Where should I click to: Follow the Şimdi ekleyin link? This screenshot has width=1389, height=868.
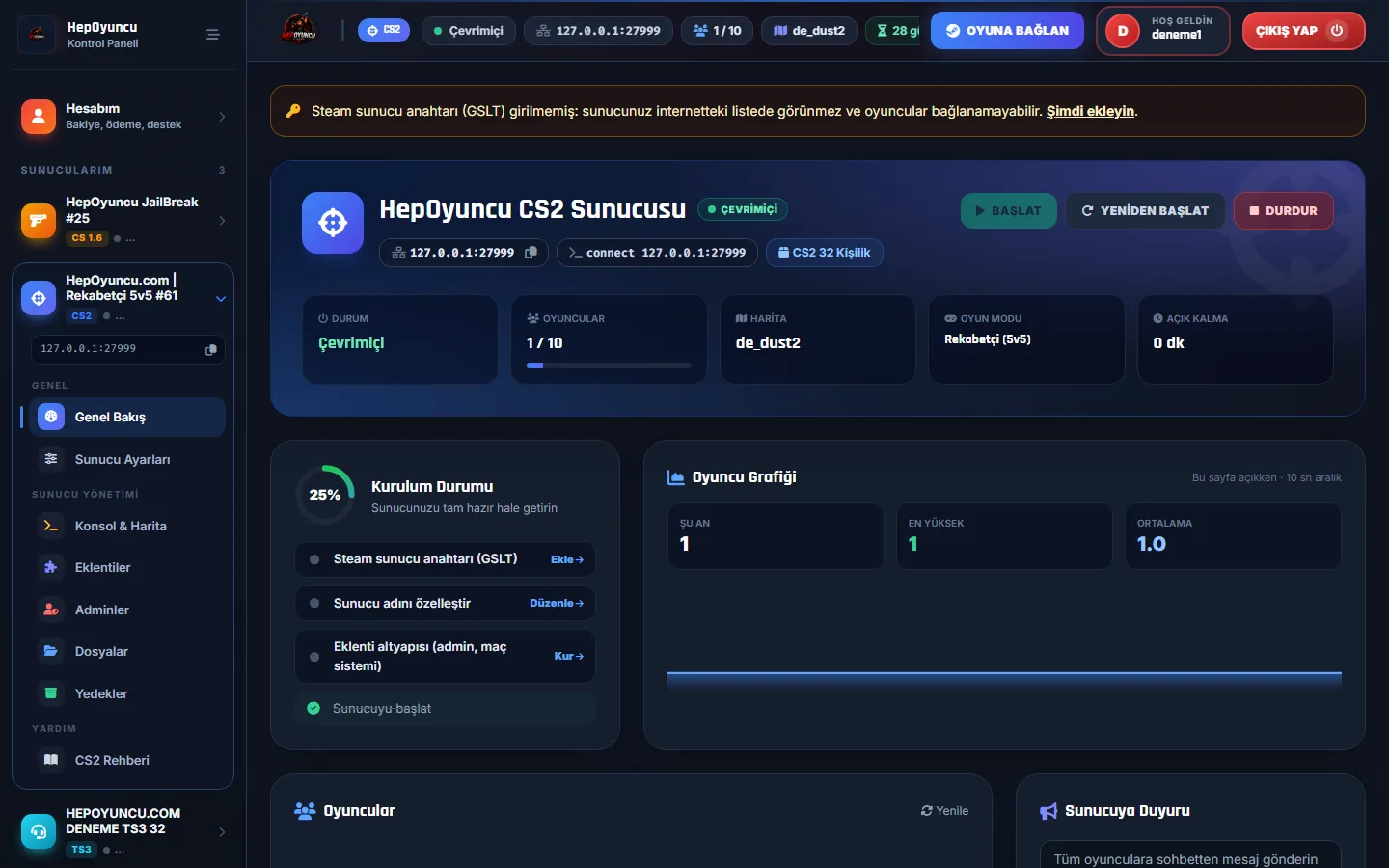click(x=1090, y=111)
